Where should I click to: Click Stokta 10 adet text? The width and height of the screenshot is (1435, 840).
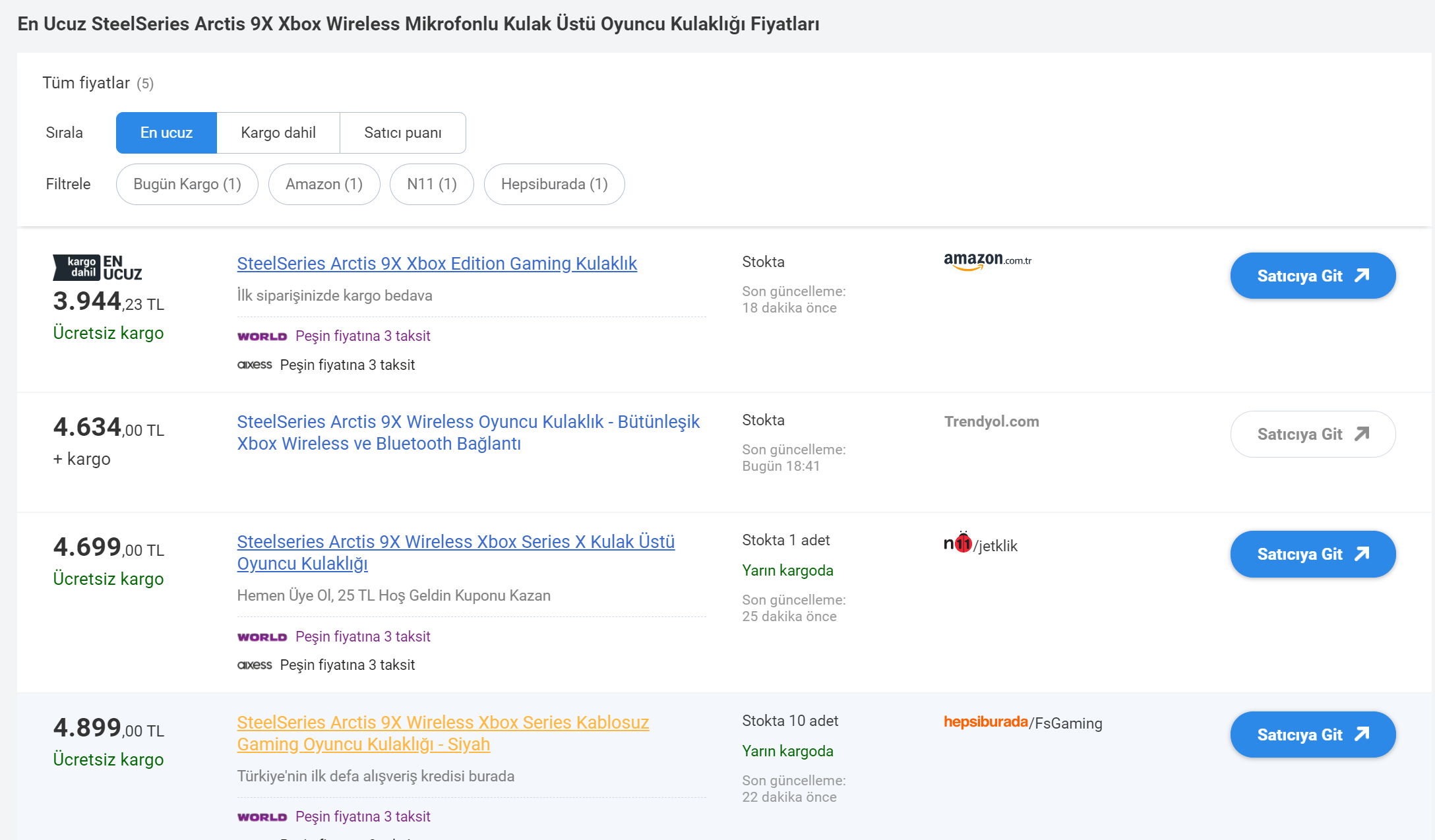coord(790,721)
